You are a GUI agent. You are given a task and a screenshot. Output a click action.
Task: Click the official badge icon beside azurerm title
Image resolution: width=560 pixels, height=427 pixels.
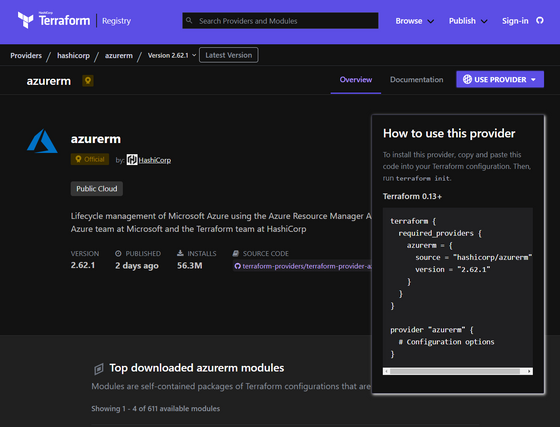tap(88, 81)
